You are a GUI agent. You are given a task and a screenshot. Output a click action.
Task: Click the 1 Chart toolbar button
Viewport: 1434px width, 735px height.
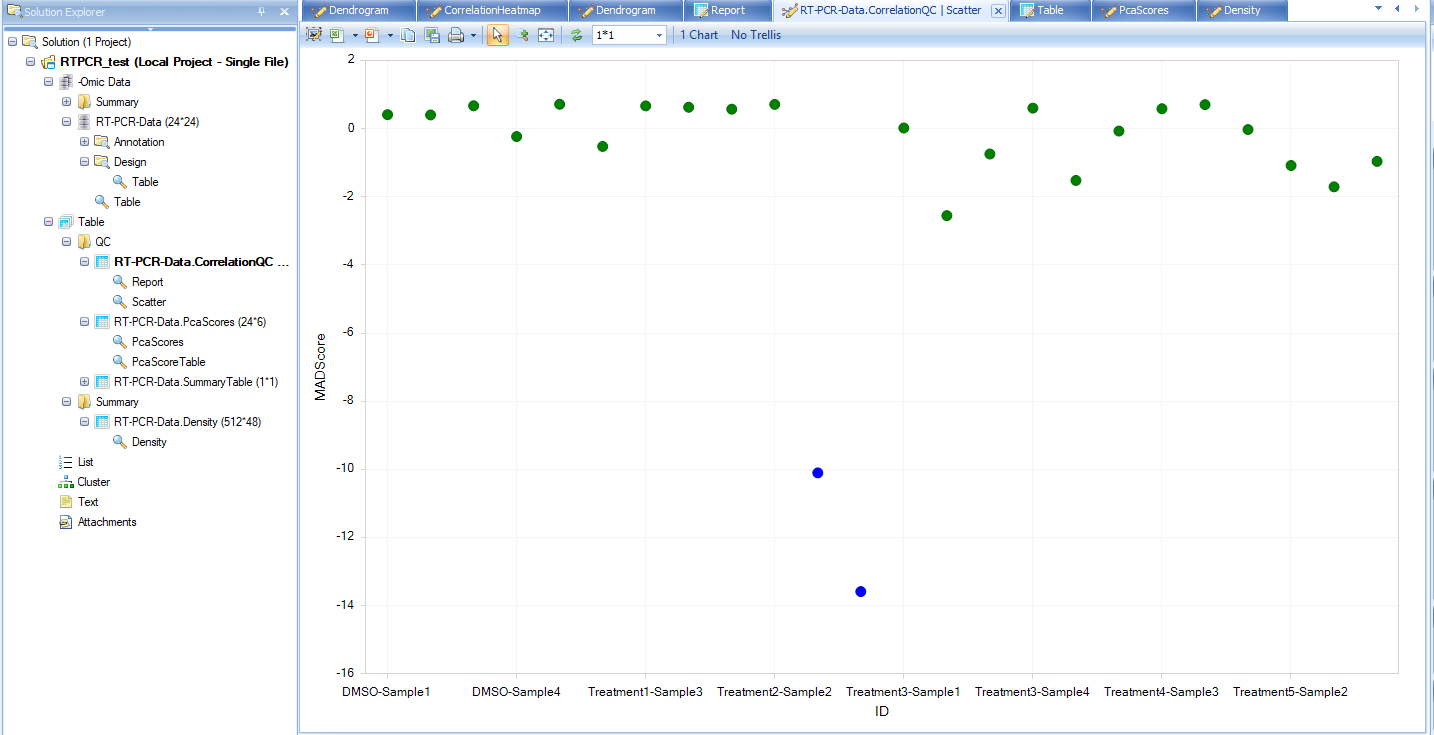[699, 35]
